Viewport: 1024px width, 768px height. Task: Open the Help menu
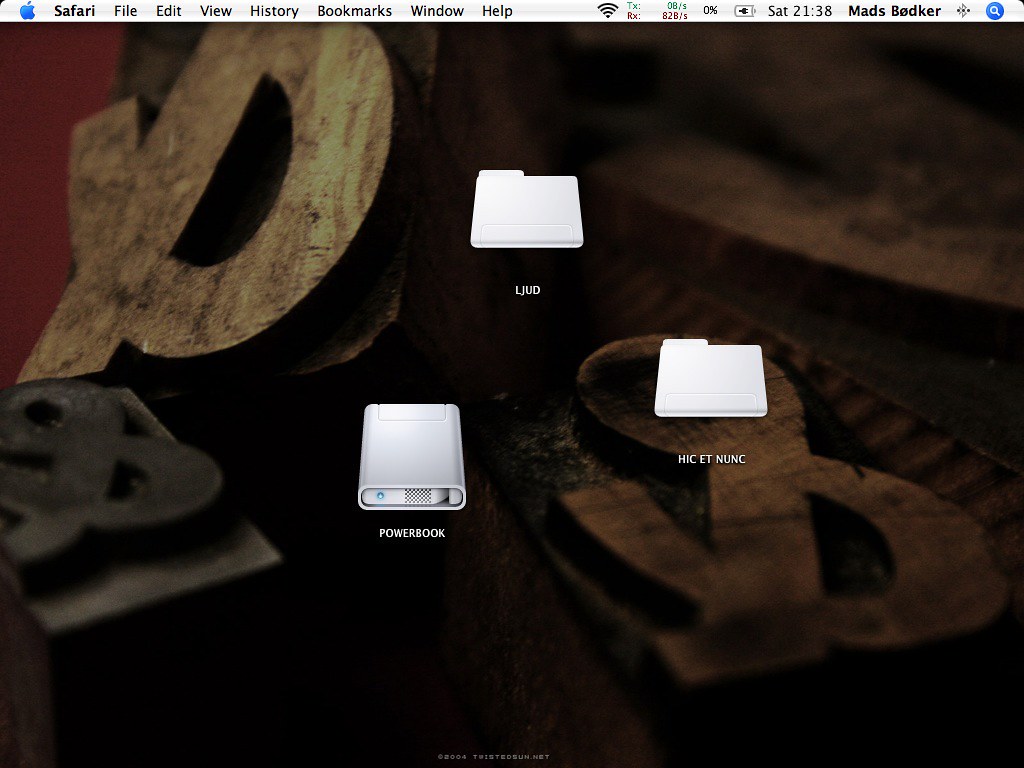pyautogui.click(x=497, y=11)
